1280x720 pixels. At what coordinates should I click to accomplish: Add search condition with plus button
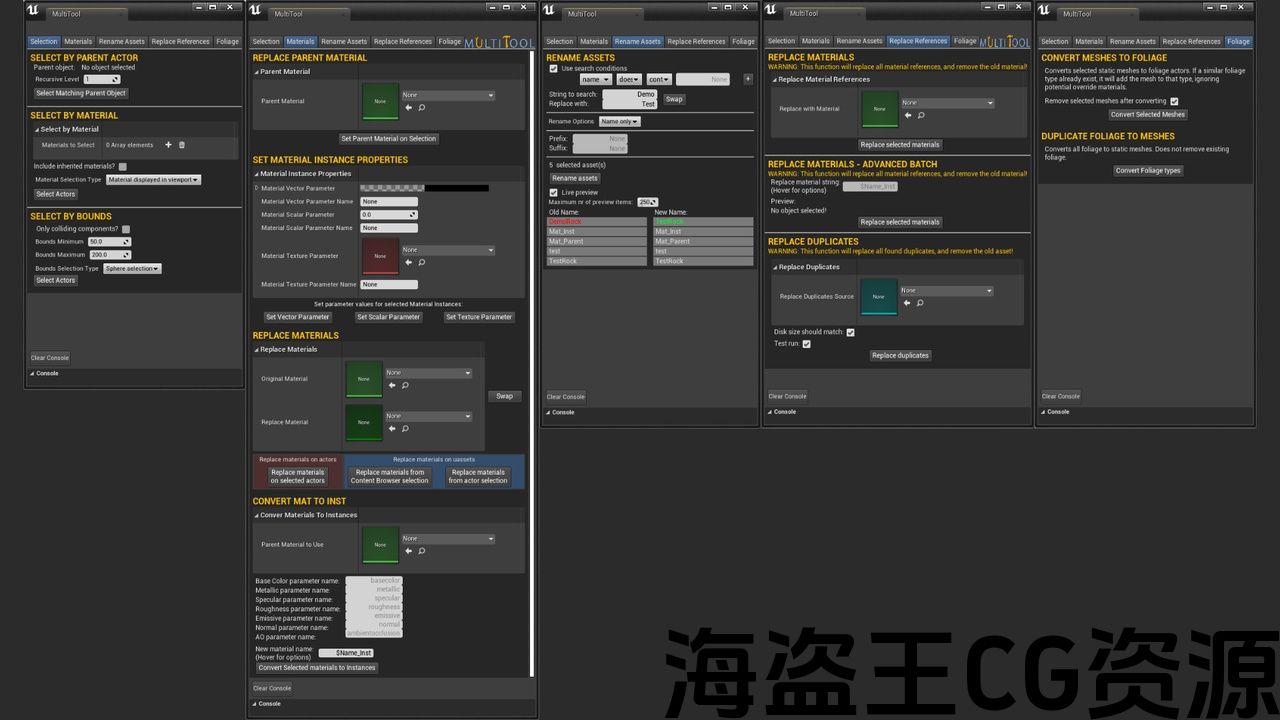click(747, 79)
